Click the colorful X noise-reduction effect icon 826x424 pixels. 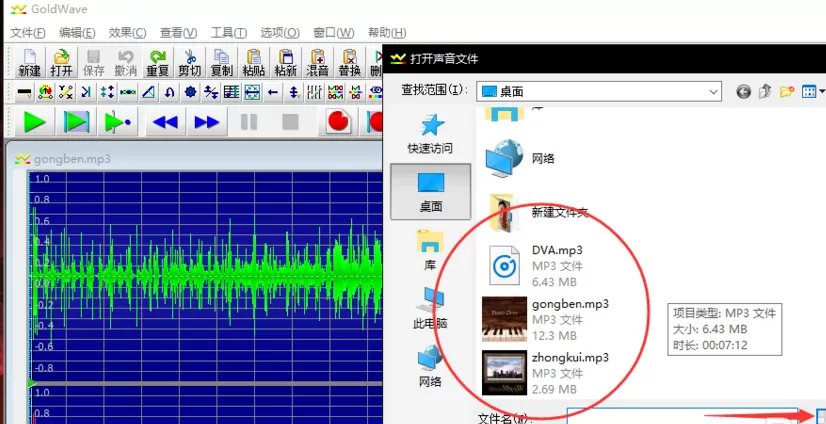pos(356,93)
